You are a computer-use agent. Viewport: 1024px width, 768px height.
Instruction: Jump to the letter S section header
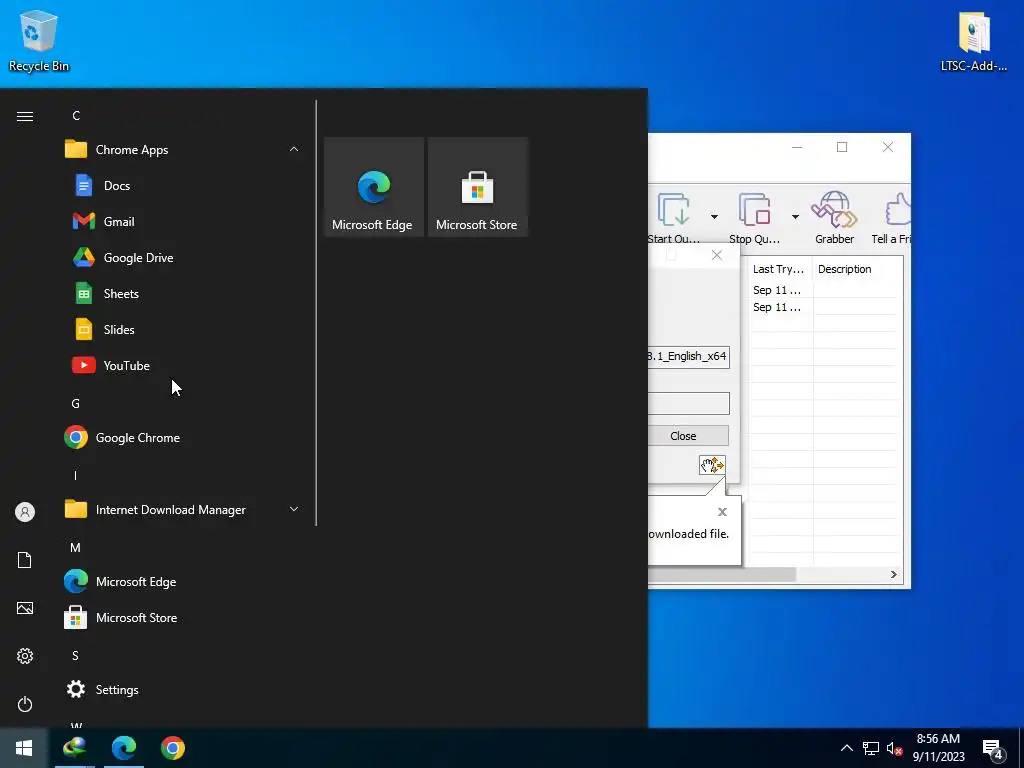pyautogui.click(x=76, y=655)
